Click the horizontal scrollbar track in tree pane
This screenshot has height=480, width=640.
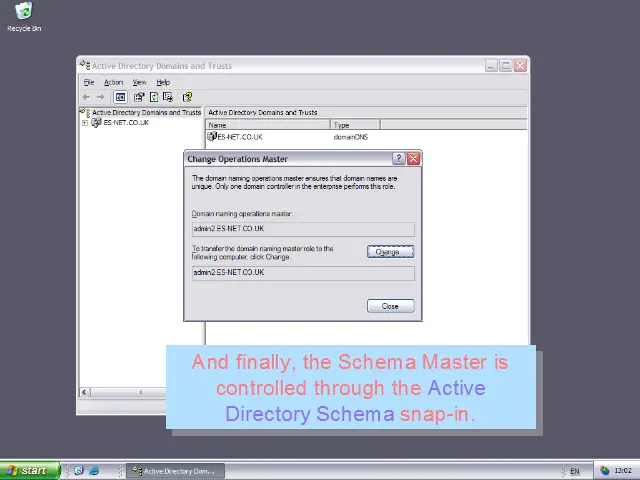point(128,392)
